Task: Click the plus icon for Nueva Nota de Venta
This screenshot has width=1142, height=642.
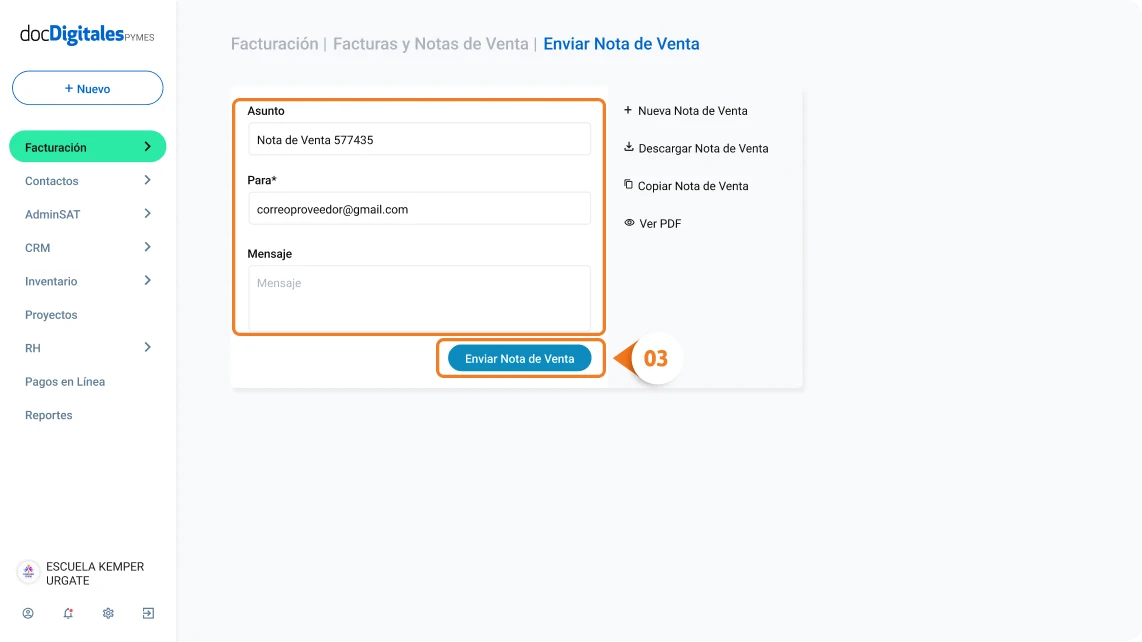Action: 628,110
